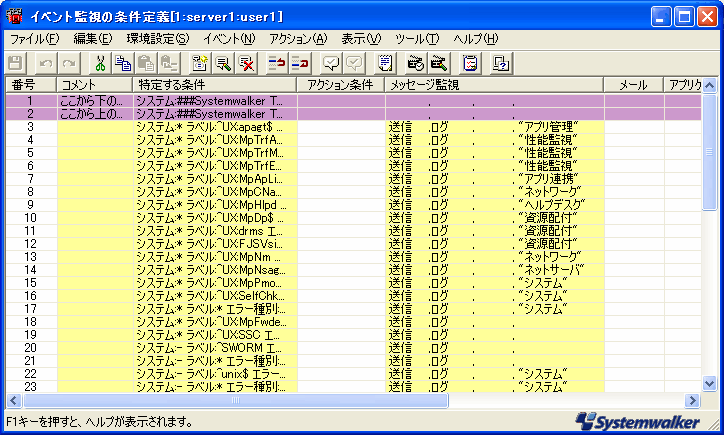Viewport: 724px width, 435px height.
Task: Open the ヘルプ(H) menu
Action: click(x=475, y=39)
